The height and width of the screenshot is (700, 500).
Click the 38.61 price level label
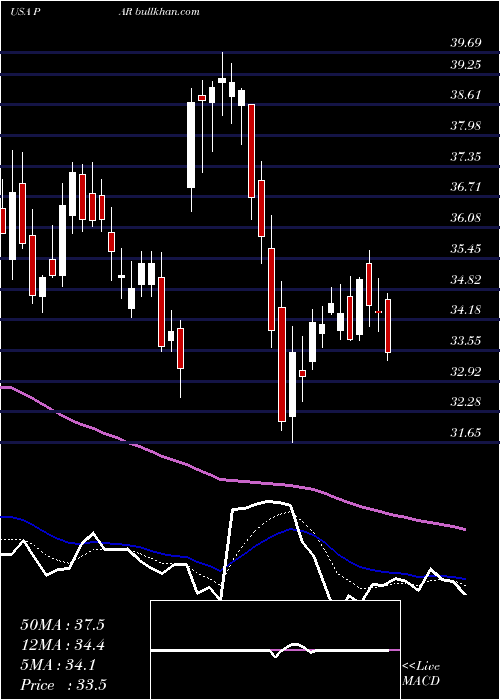click(466, 95)
